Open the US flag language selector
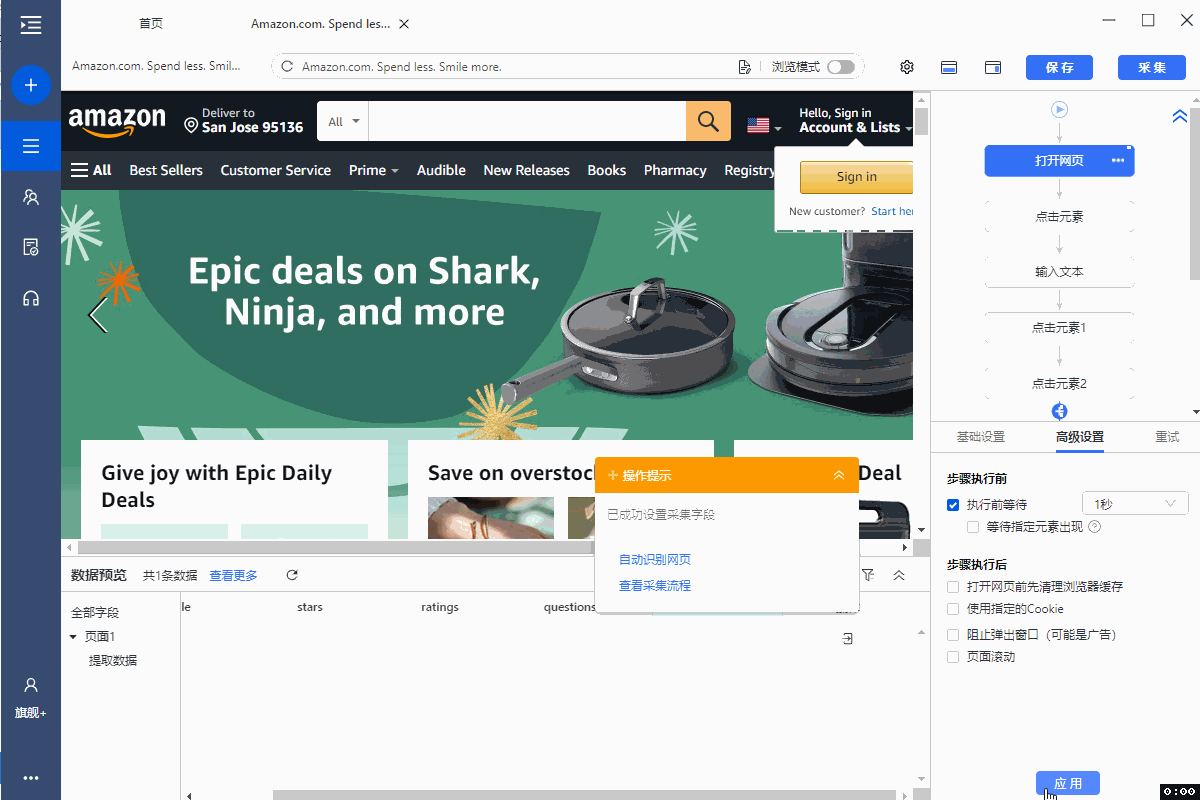 coord(764,126)
